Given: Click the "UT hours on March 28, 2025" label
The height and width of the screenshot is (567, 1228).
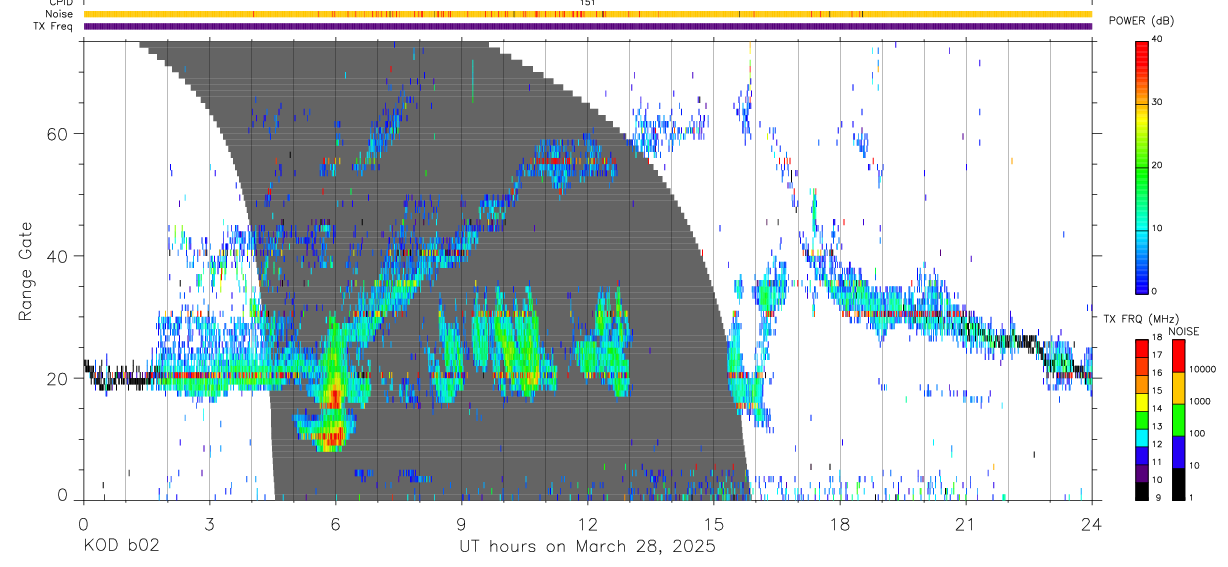Looking at the screenshot, I should 587,547.
